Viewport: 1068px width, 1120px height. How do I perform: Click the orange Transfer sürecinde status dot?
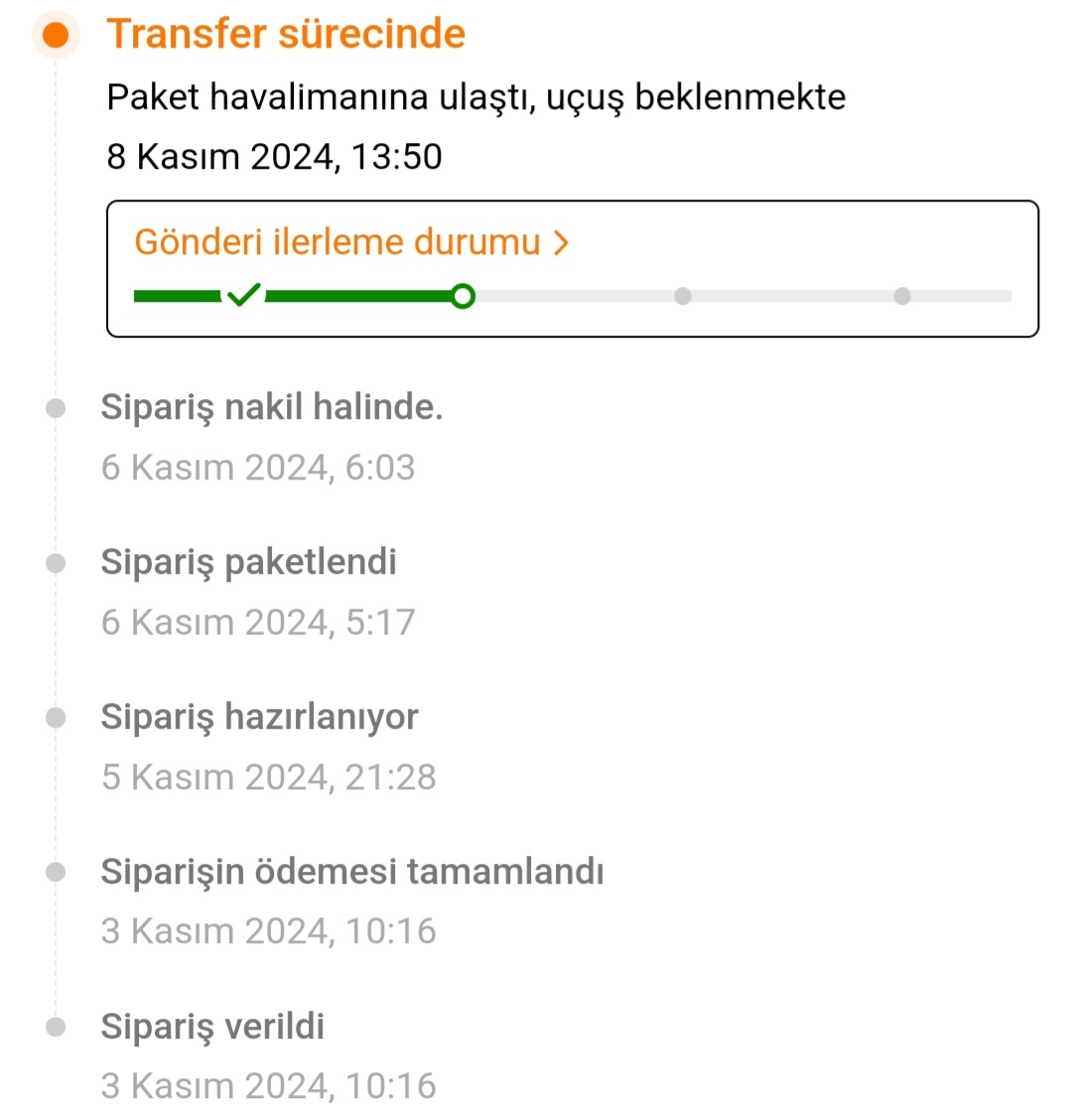point(57,36)
